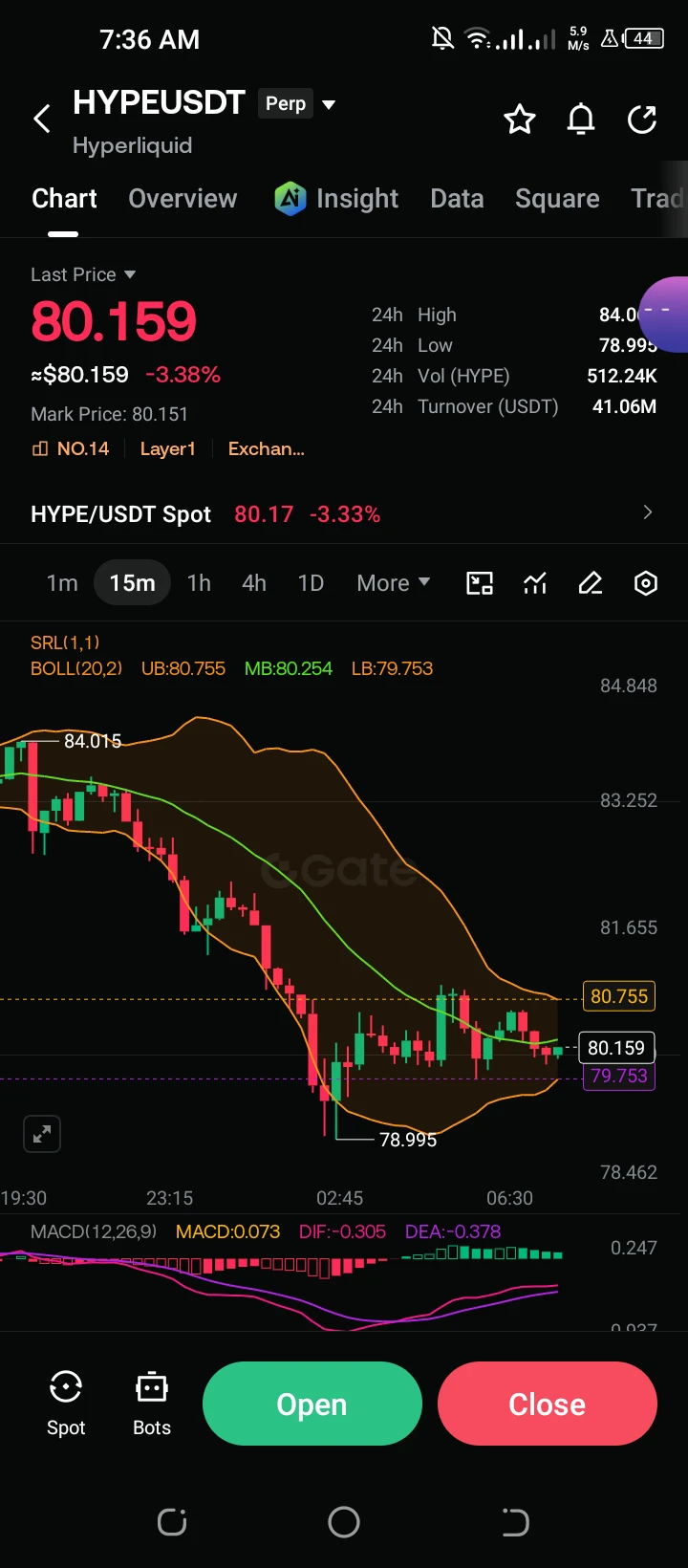Tap the DIF:-0.305 MACD value
This screenshot has height=1568, width=688.
pos(342,1231)
